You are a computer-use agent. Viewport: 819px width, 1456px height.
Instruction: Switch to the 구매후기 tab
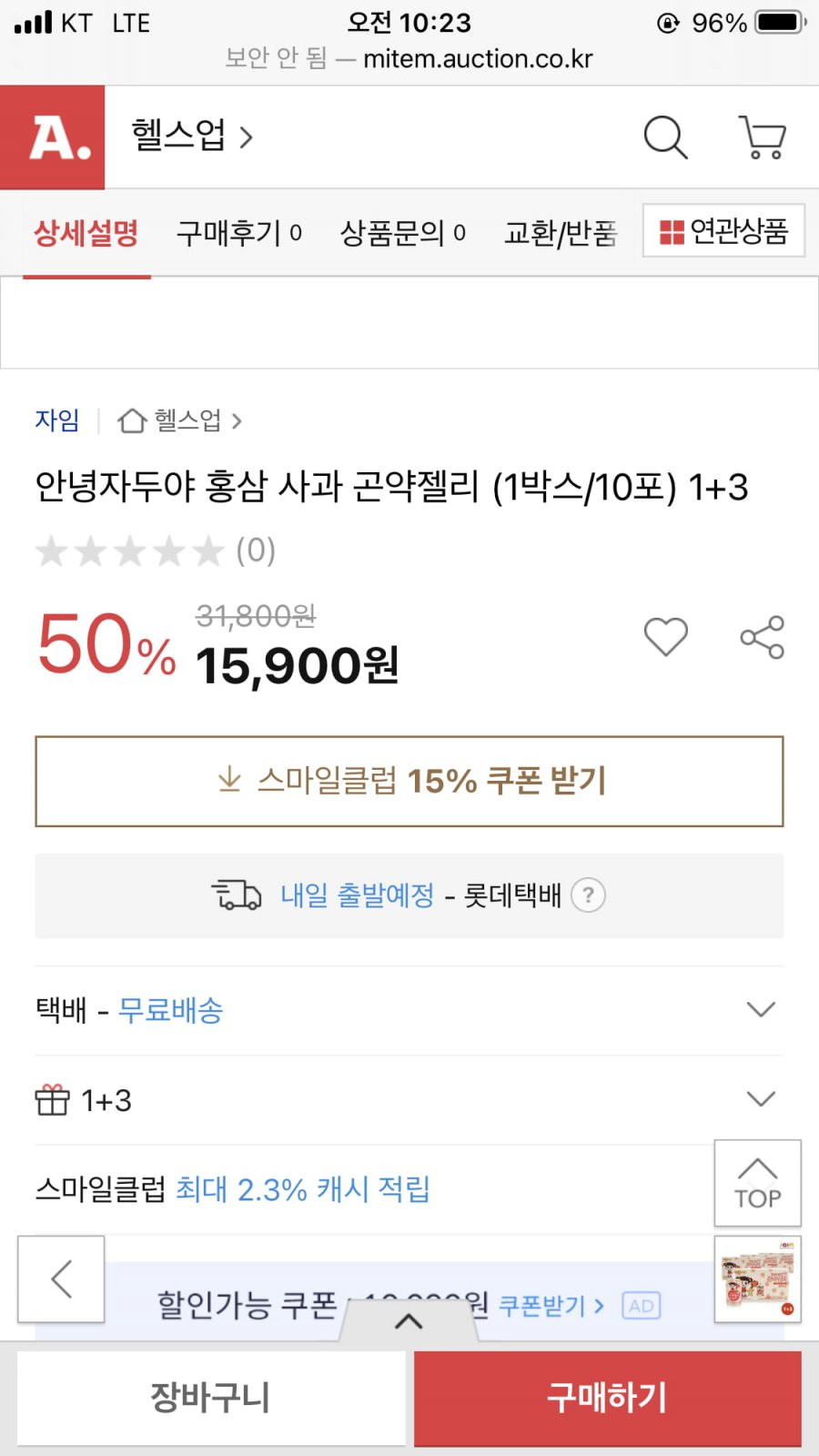239,233
